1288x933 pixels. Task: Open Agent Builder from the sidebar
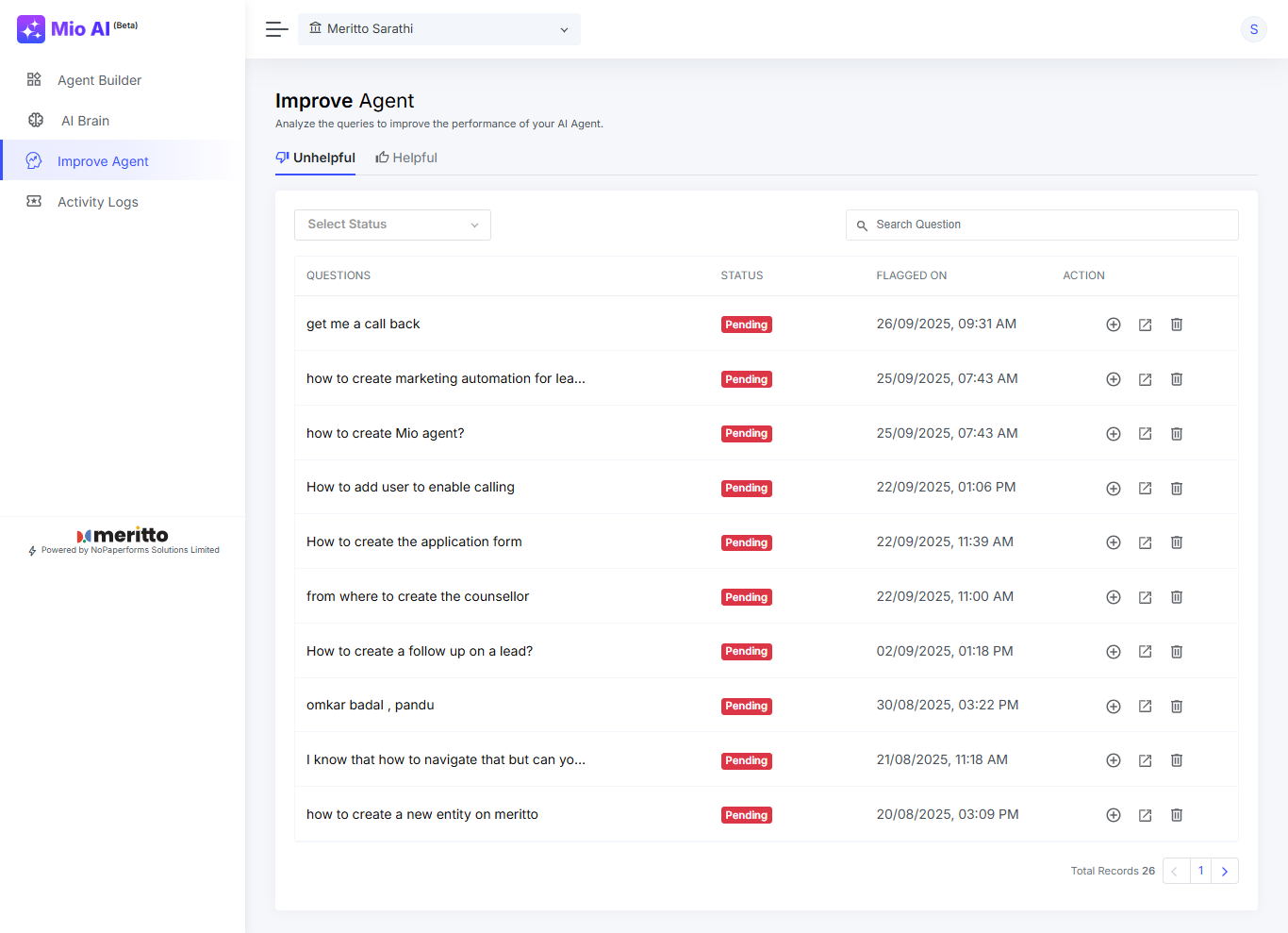[99, 80]
